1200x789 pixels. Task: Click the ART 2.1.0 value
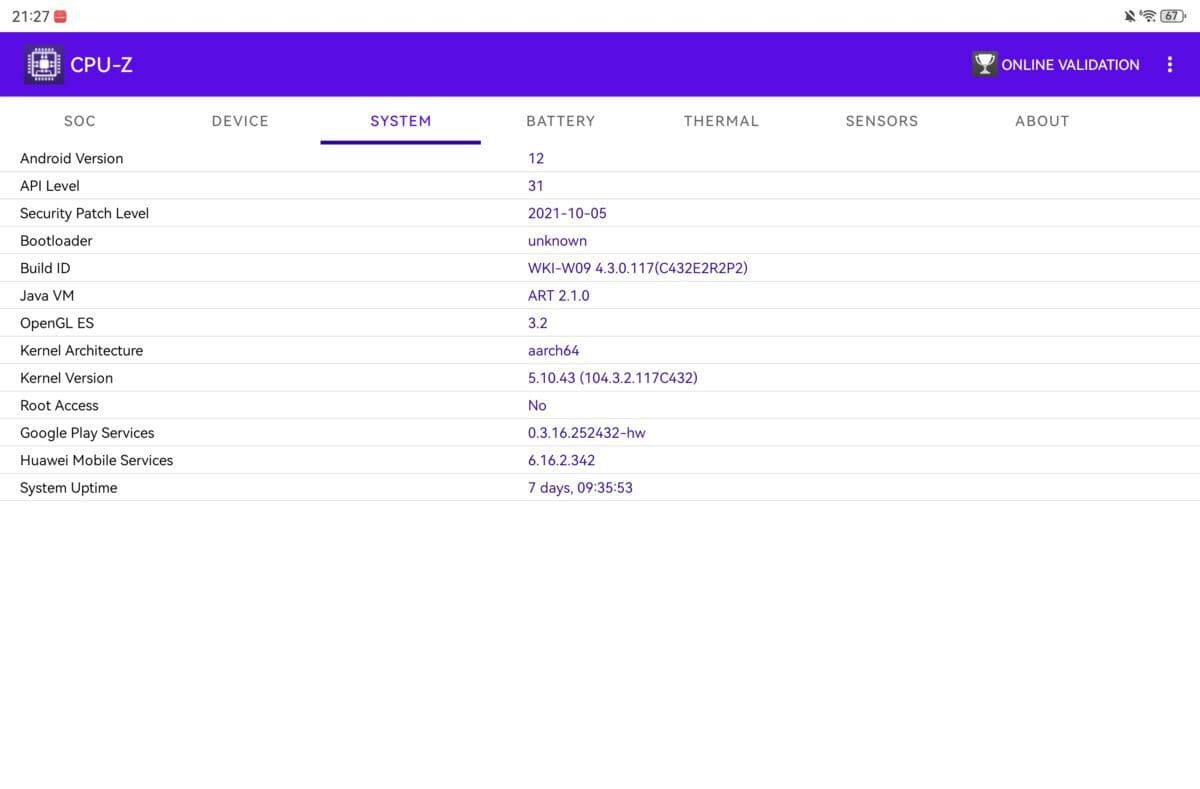(x=559, y=296)
